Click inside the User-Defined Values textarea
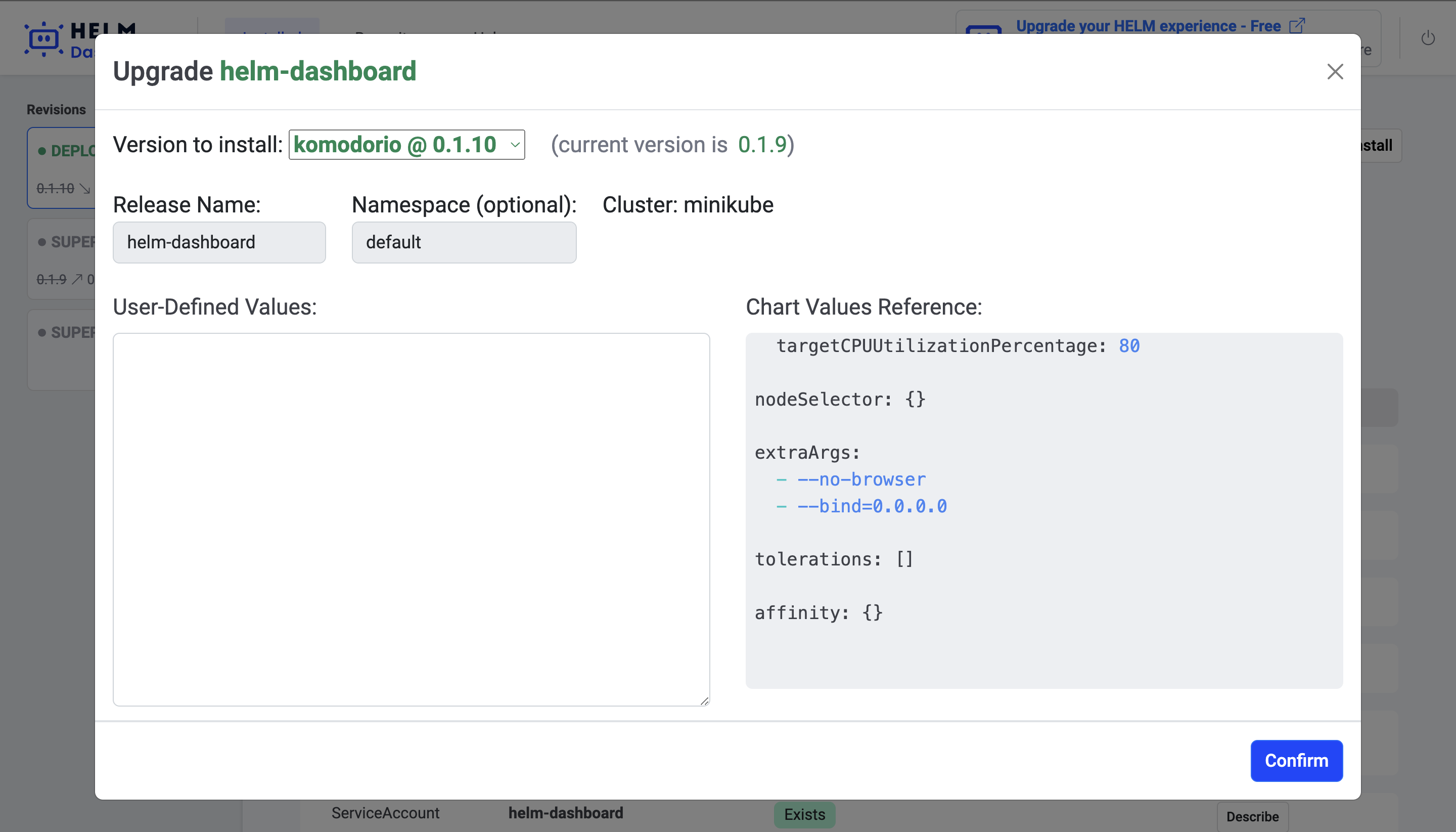The width and height of the screenshot is (1456, 832). tap(411, 519)
